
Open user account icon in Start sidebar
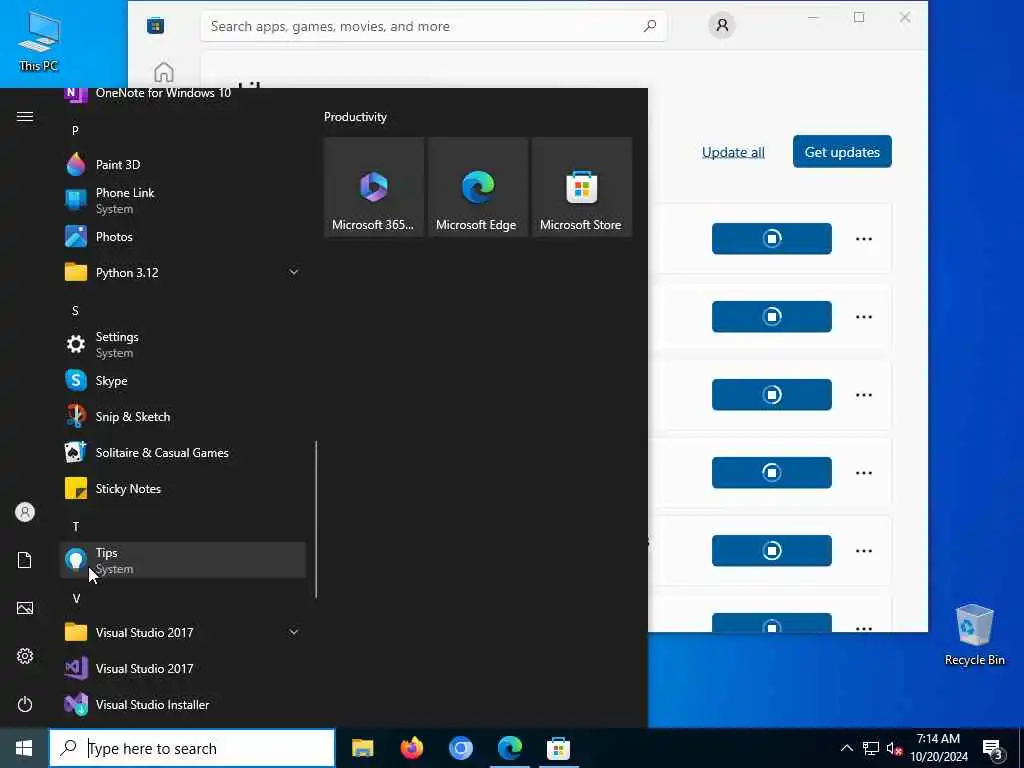coord(25,512)
